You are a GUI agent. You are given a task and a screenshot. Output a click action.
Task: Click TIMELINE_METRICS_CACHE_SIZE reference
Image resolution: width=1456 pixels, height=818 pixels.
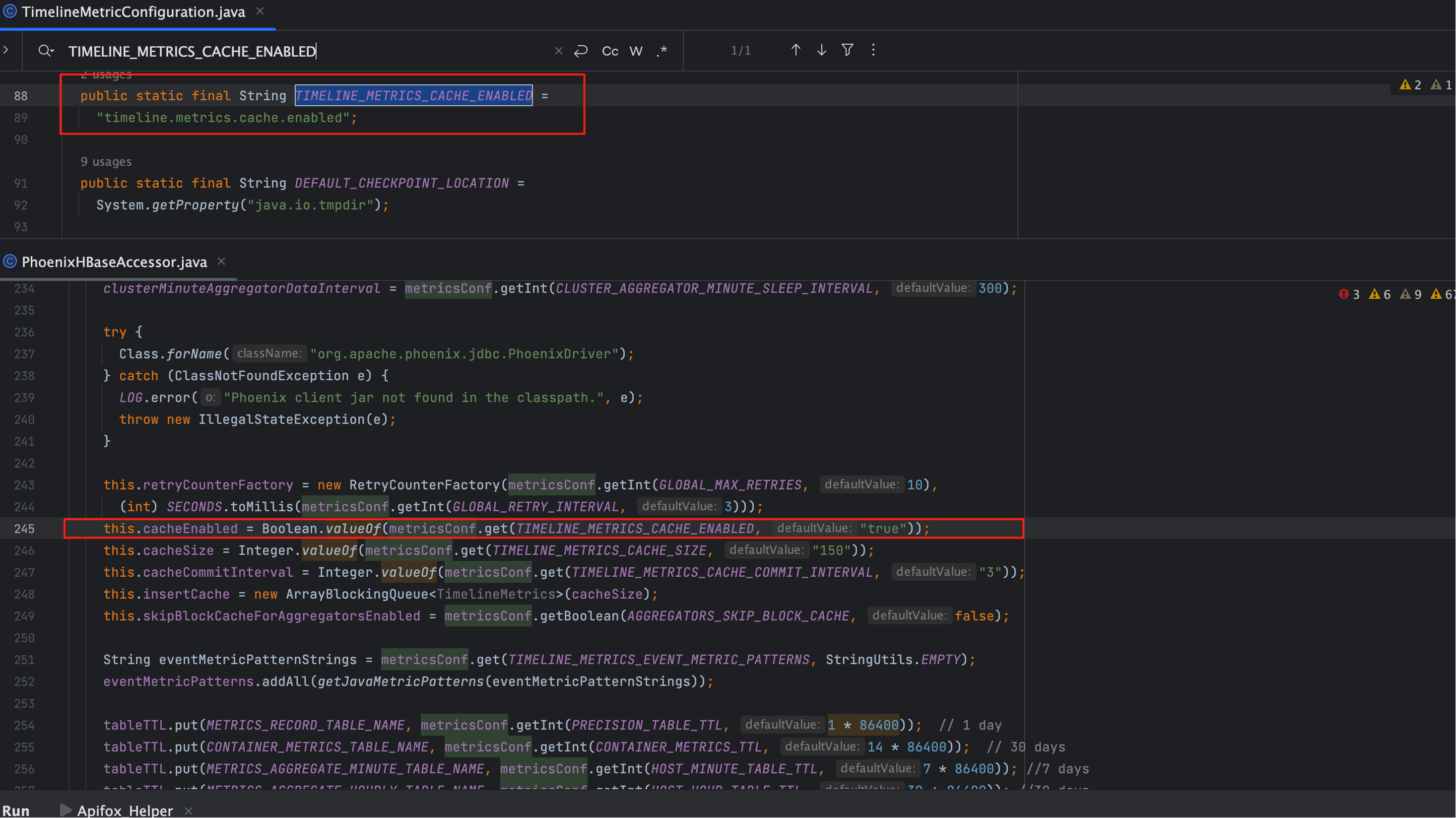coord(599,550)
